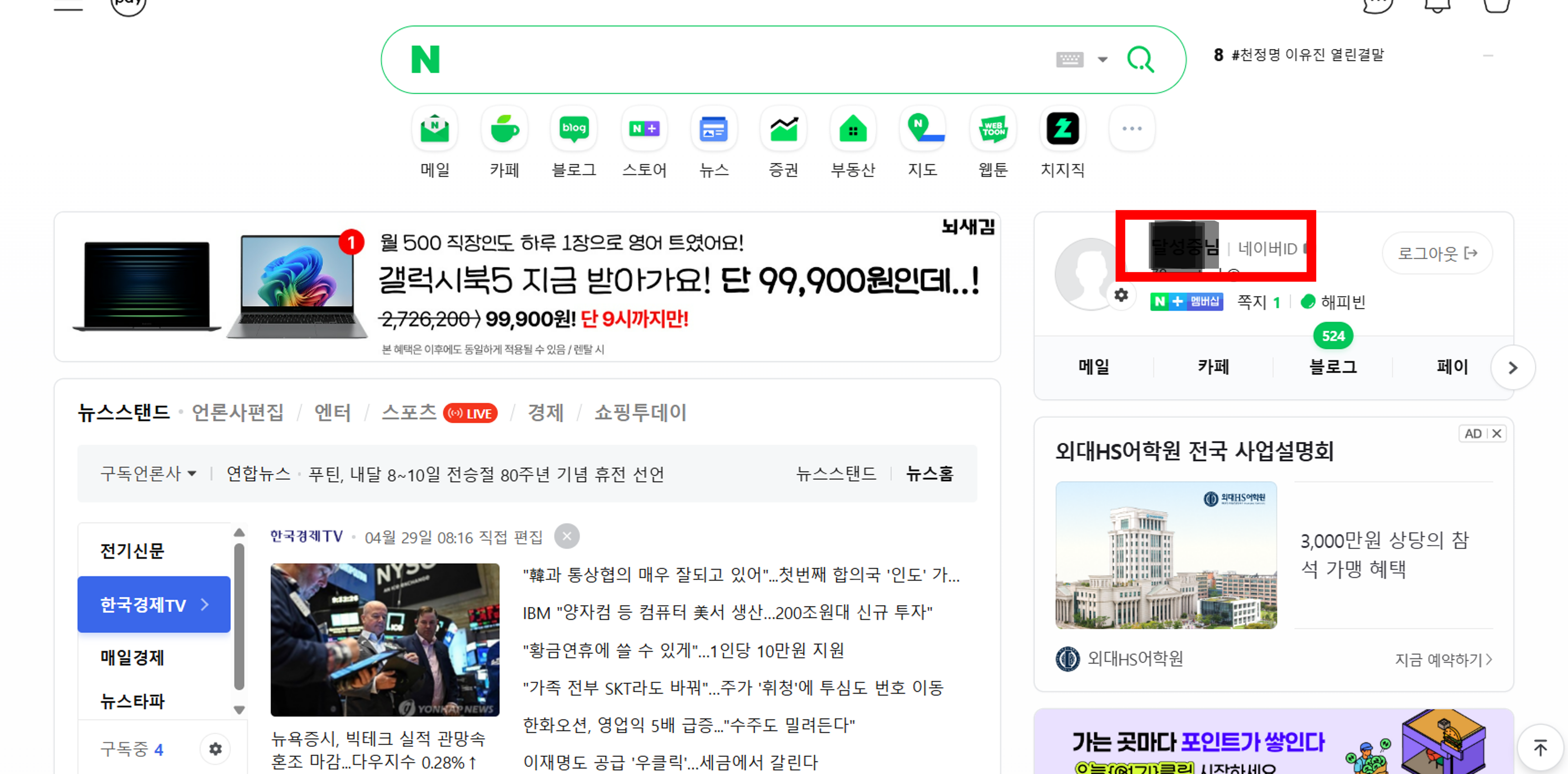Open profile settings with the gear icon
Screen dimensions: 1568x774
1122,294
